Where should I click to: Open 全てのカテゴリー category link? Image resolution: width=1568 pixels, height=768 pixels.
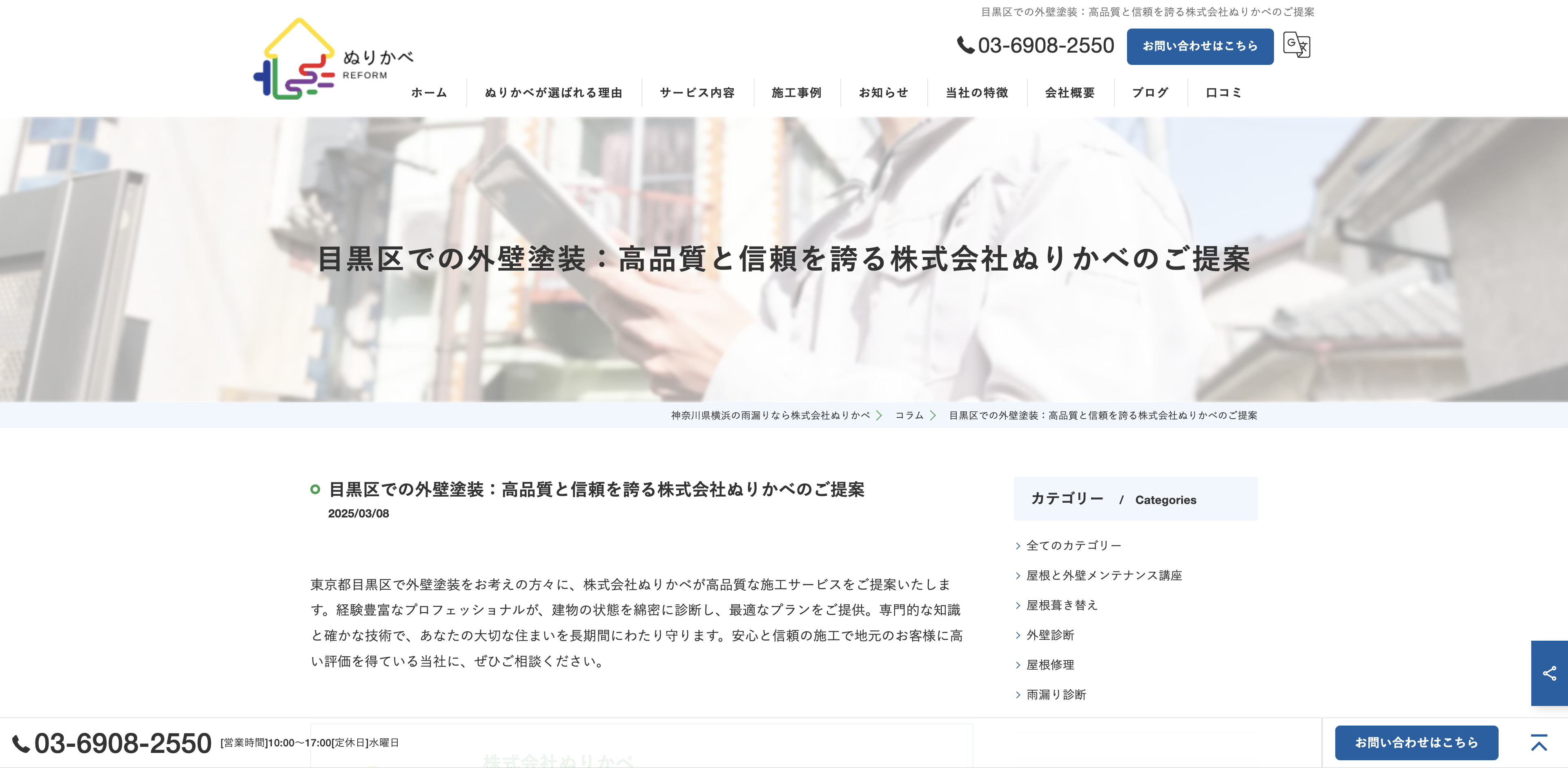pos(1074,546)
